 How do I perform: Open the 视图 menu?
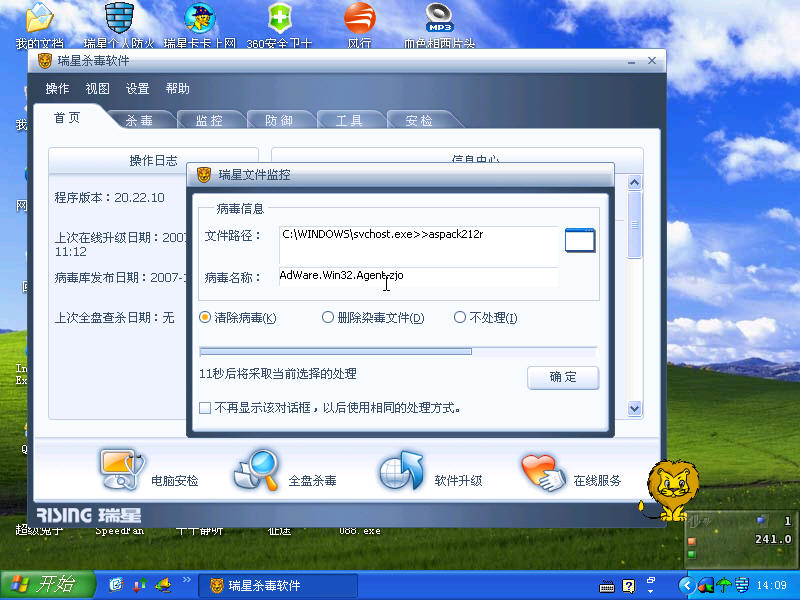[97, 89]
